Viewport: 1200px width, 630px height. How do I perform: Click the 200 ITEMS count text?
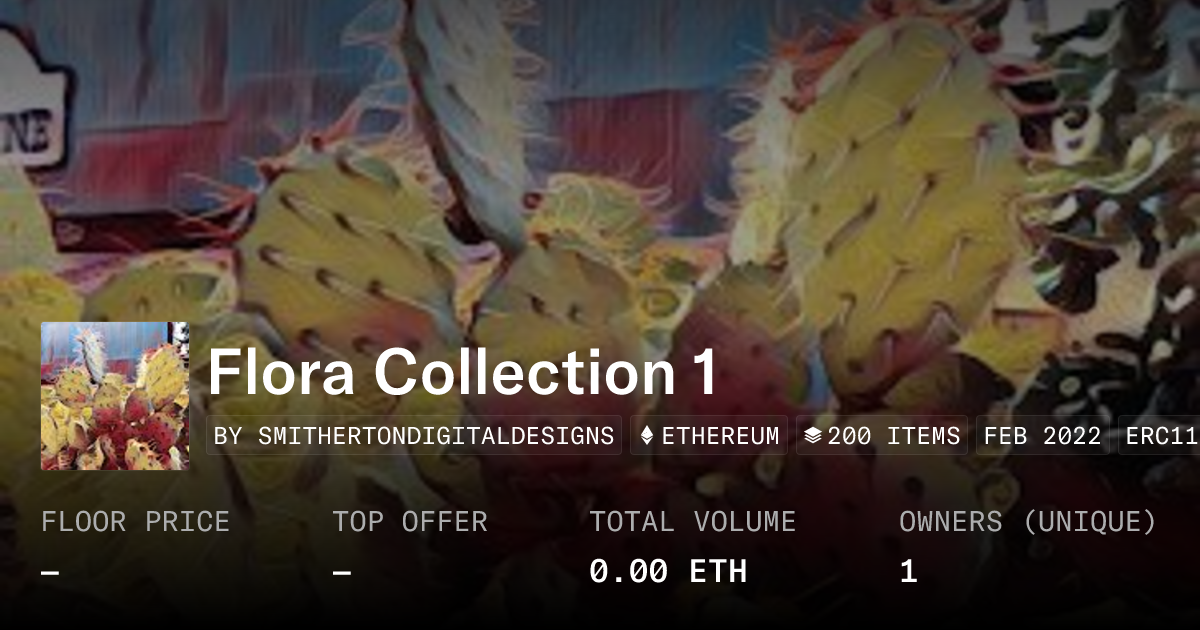(894, 436)
